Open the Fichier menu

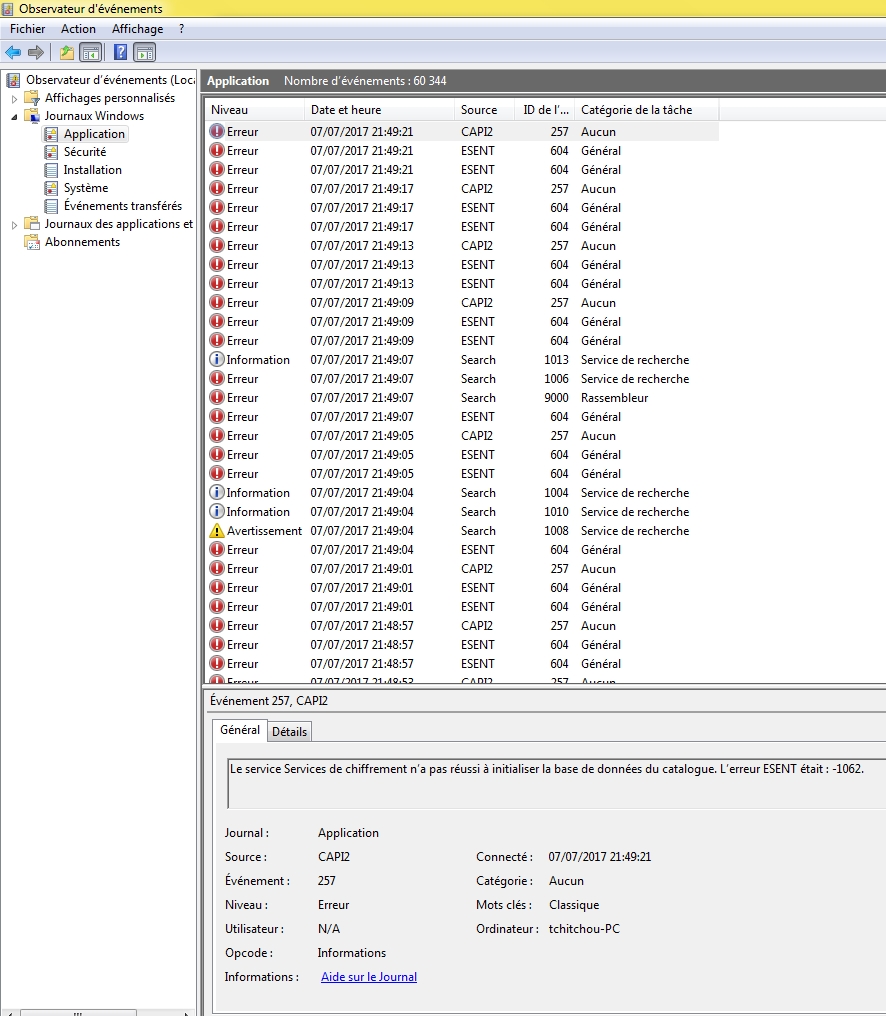tap(28, 29)
